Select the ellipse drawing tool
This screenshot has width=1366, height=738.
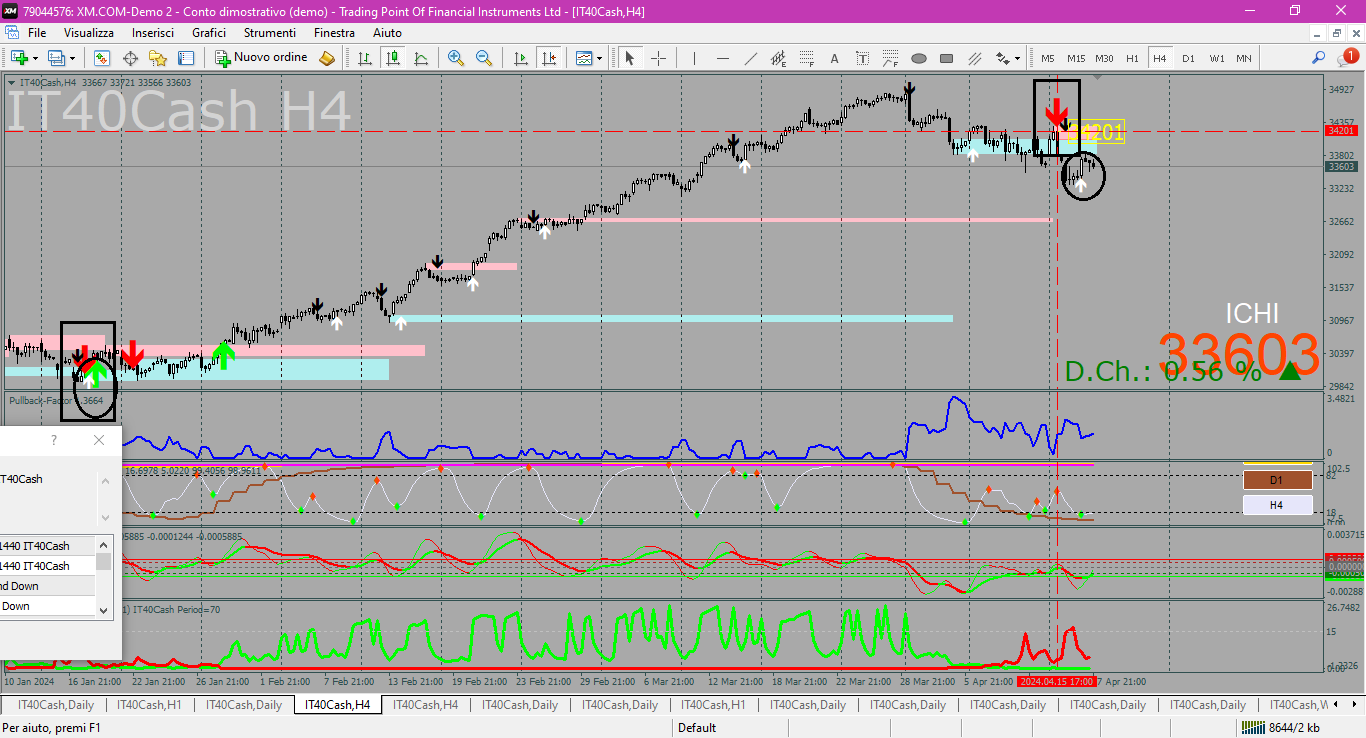point(918,58)
